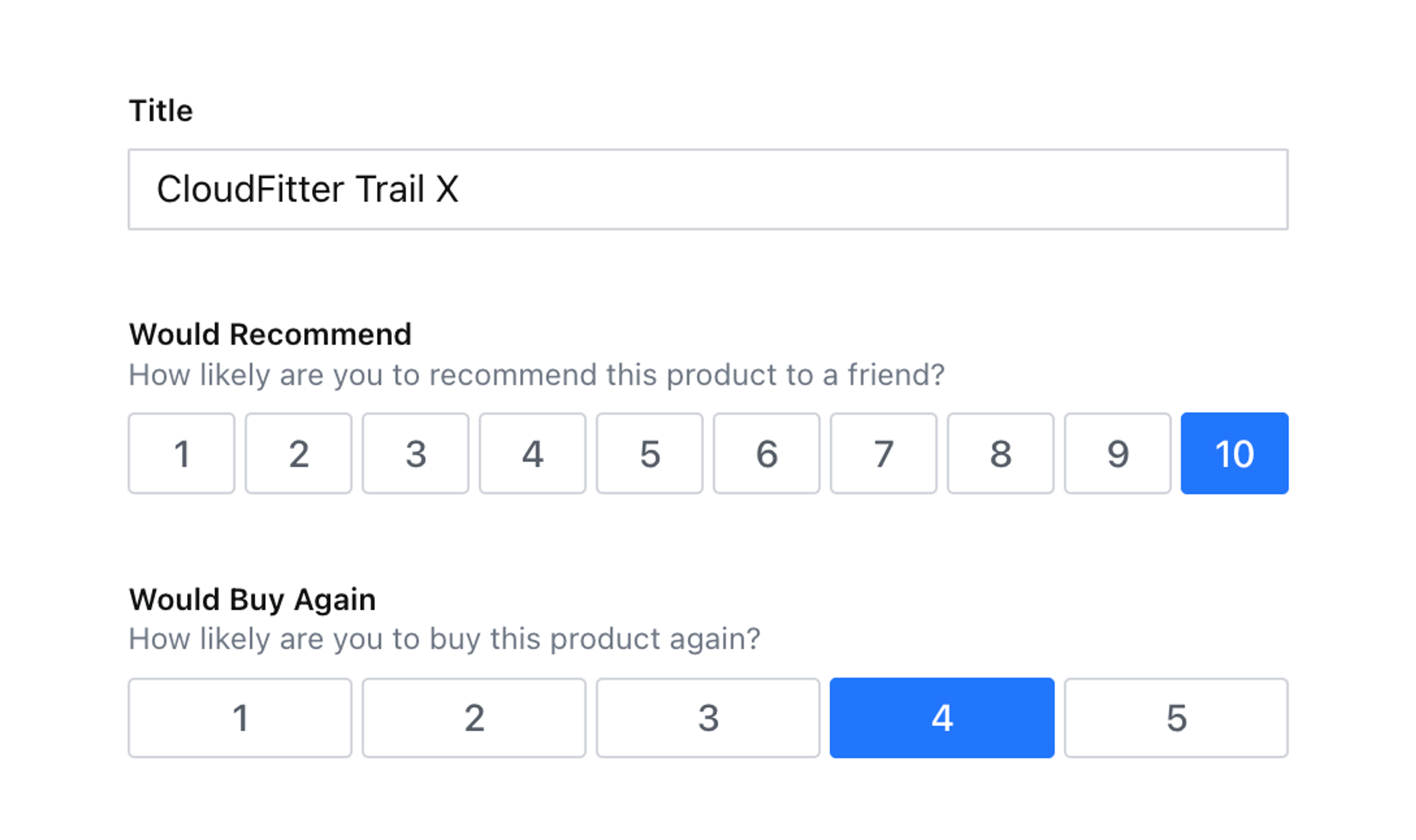Select 4 for Would Recommend
1416x840 pixels.
coord(532,454)
